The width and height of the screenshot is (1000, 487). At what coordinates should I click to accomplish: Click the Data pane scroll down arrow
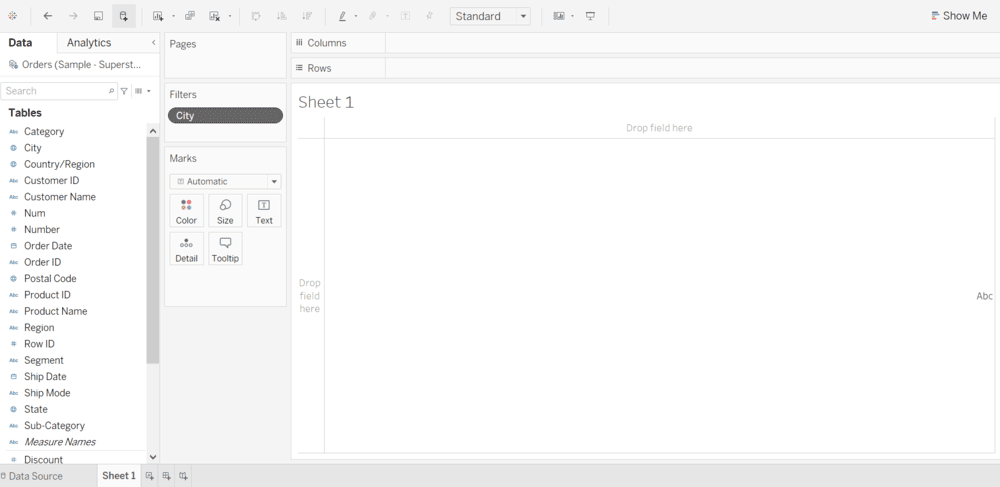point(152,457)
